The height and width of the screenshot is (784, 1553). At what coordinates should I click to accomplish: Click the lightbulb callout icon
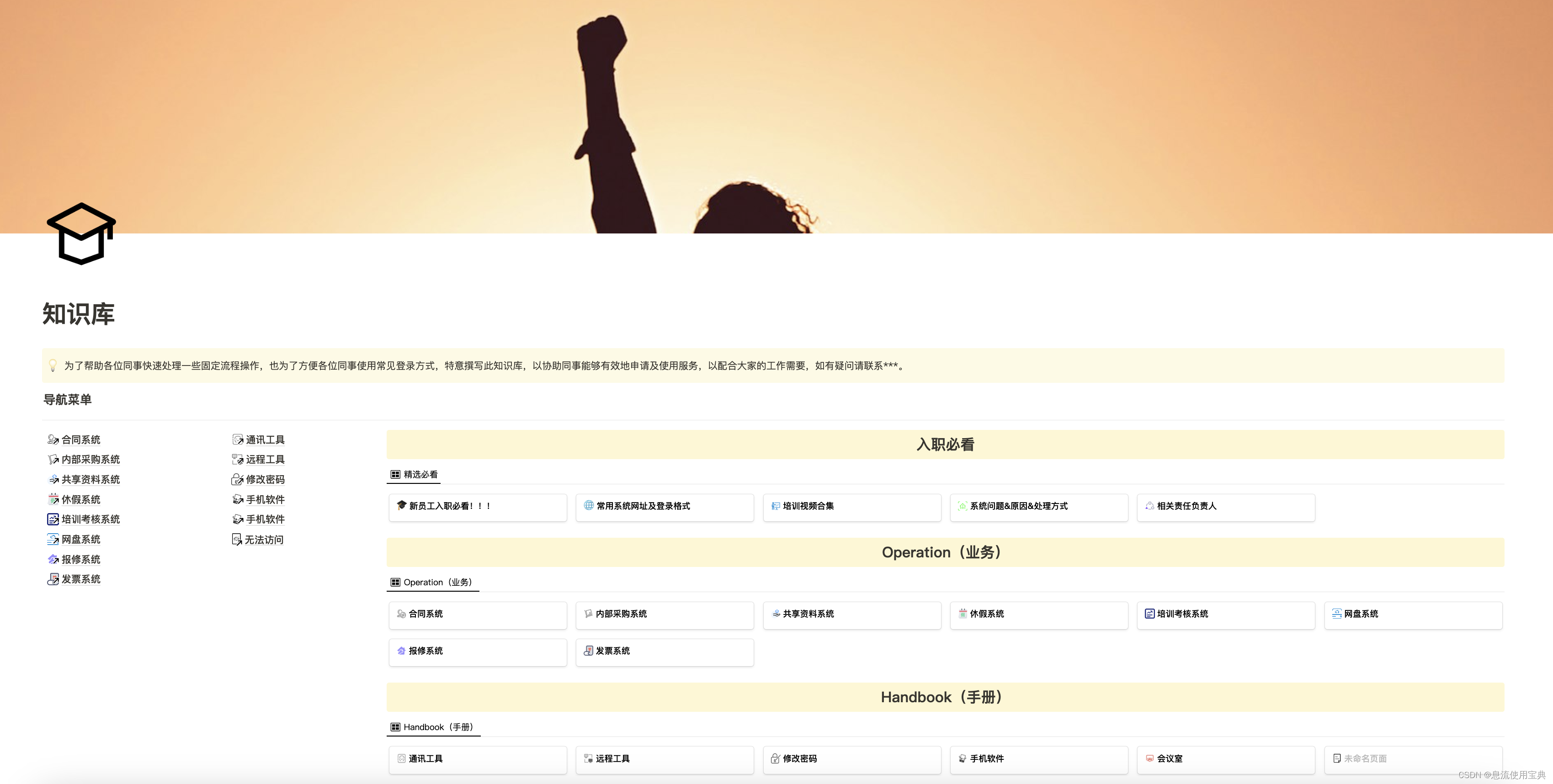tap(53, 366)
